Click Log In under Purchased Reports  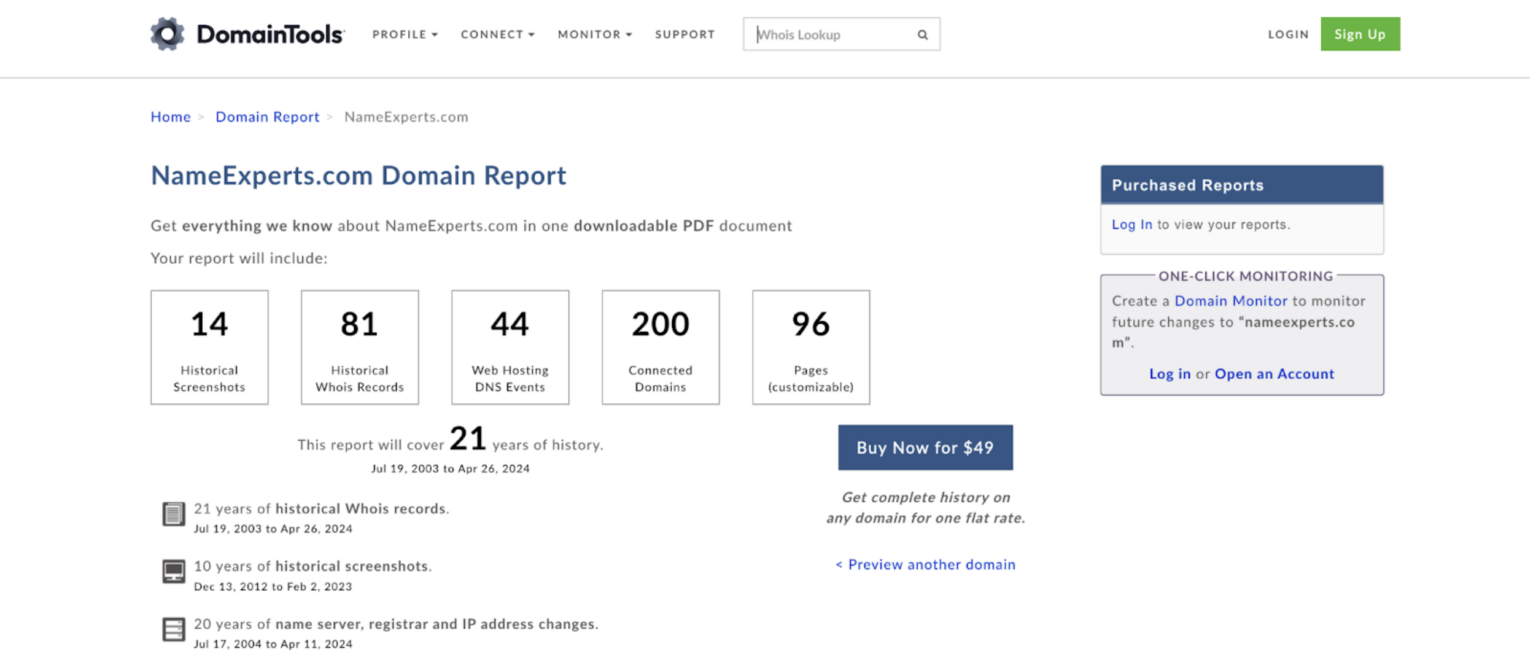pos(1132,225)
